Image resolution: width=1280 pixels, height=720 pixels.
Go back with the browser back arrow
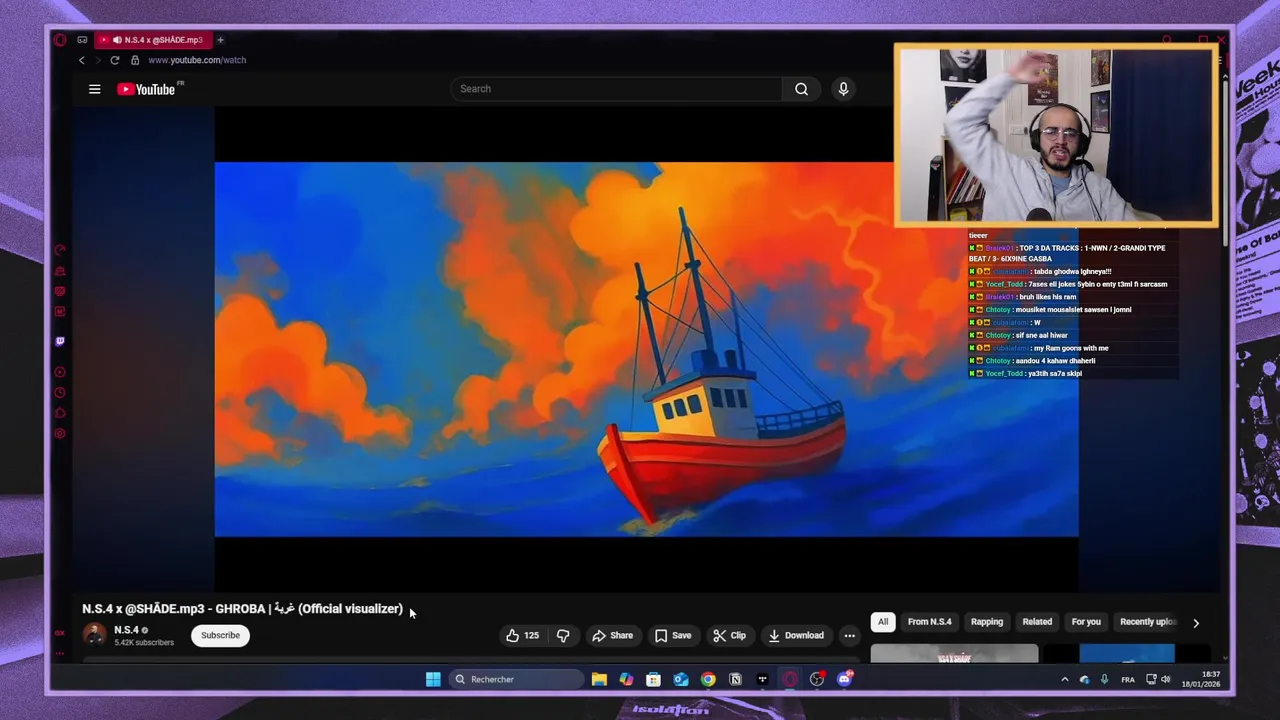click(x=82, y=60)
